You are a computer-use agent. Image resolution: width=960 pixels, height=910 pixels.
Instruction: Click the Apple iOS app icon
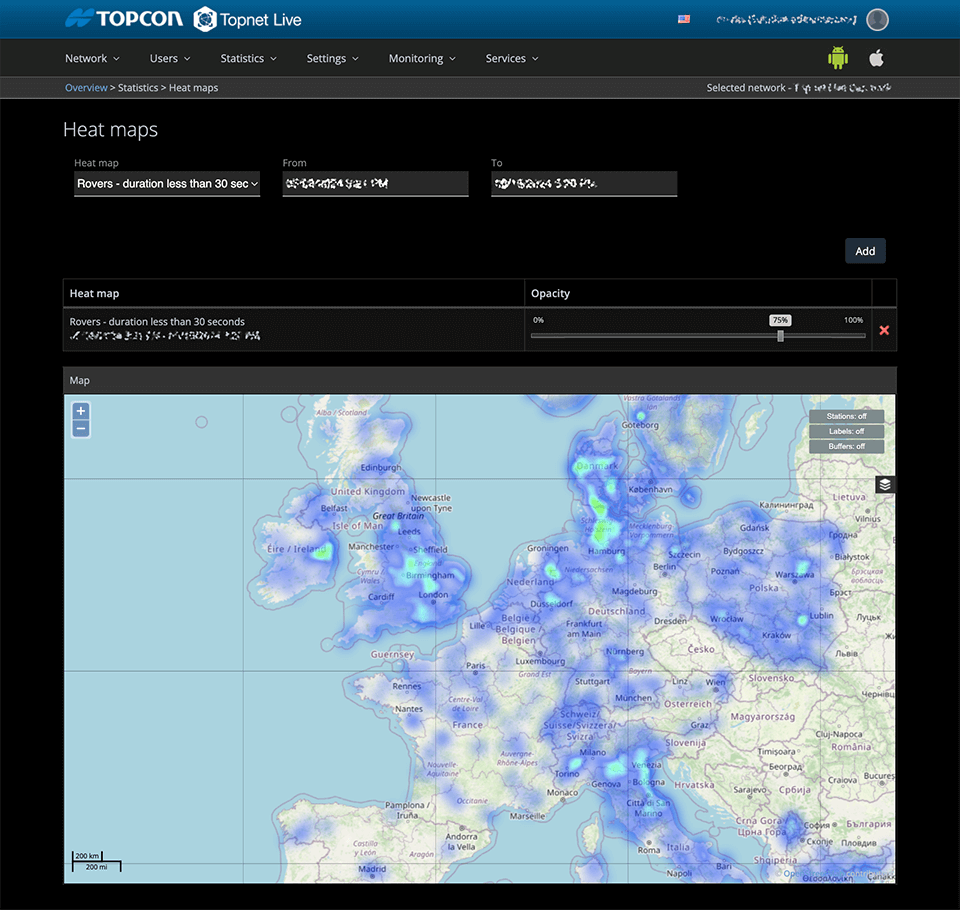[876, 58]
